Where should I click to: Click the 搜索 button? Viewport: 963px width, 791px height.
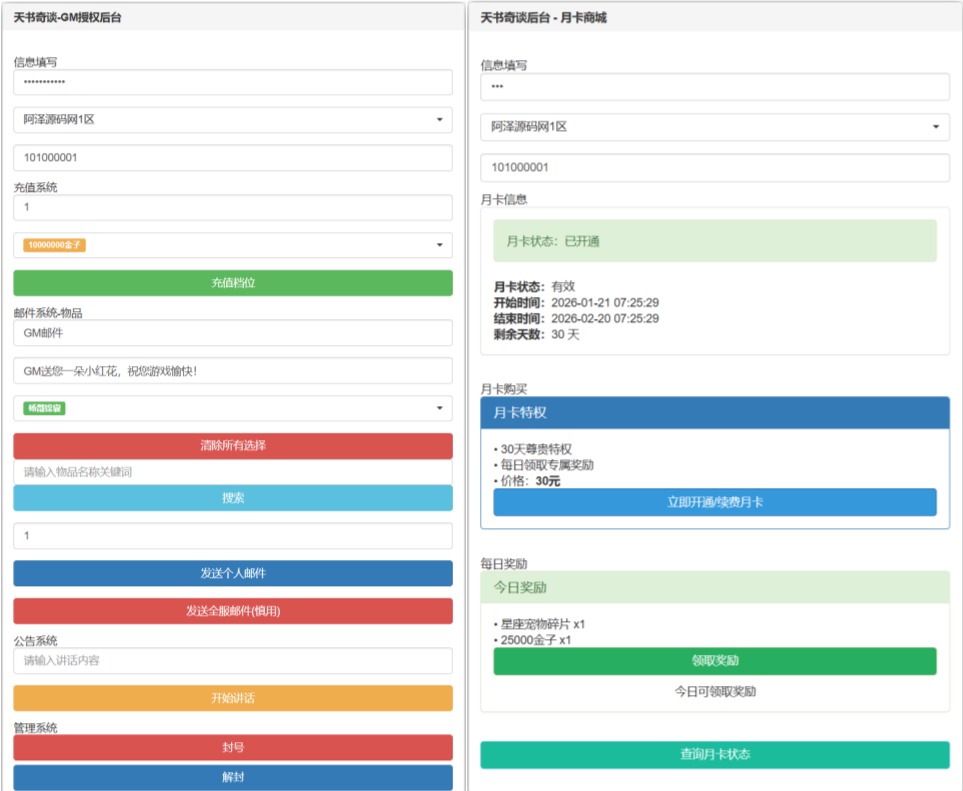coord(232,498)
